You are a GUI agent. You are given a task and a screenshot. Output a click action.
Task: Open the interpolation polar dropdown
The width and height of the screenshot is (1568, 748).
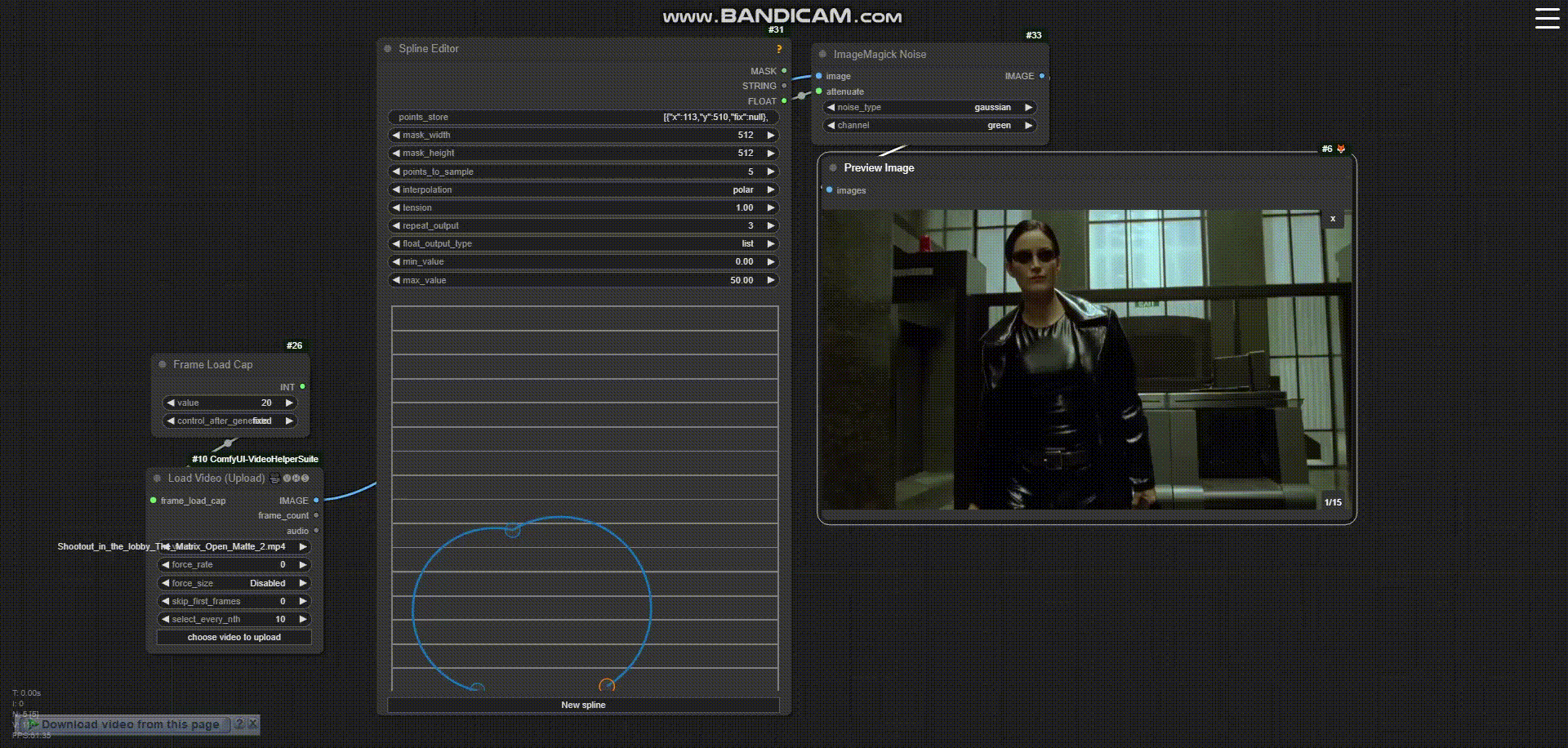[583, 189]
